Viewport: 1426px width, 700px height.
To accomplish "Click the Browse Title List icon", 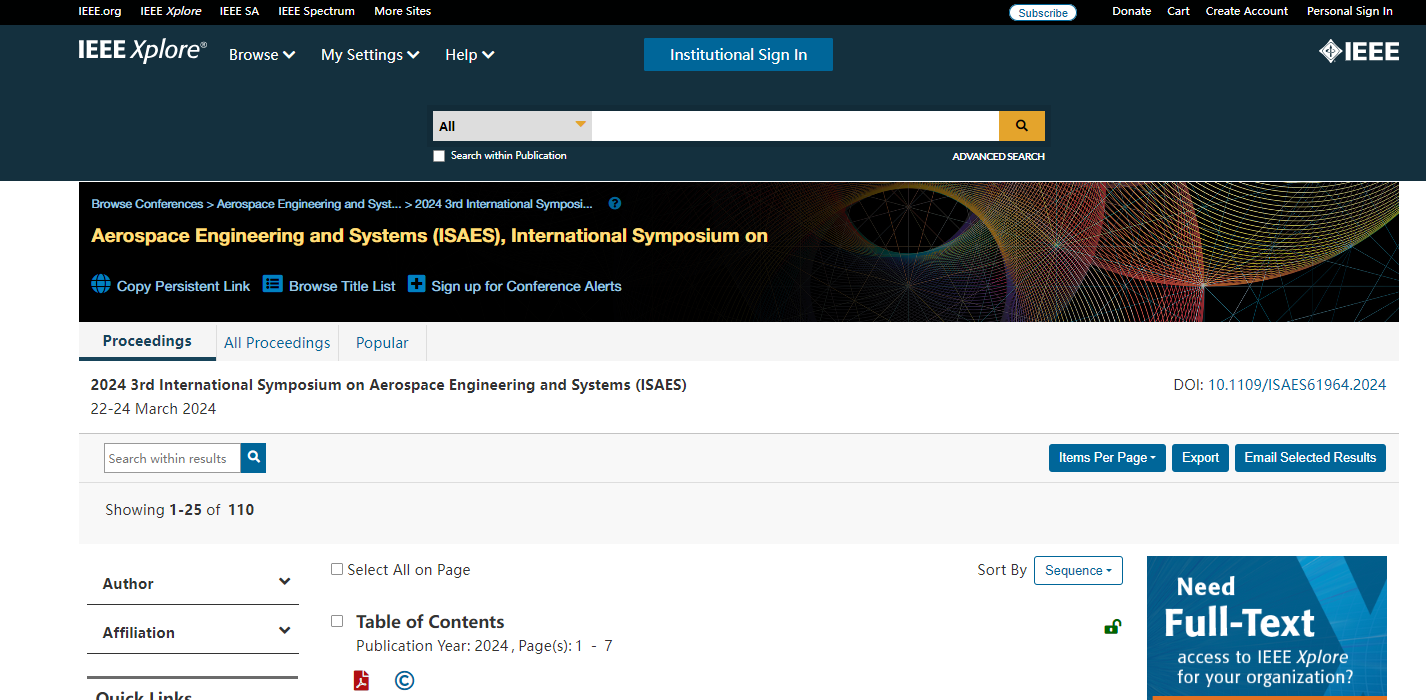I will [273, 284].
